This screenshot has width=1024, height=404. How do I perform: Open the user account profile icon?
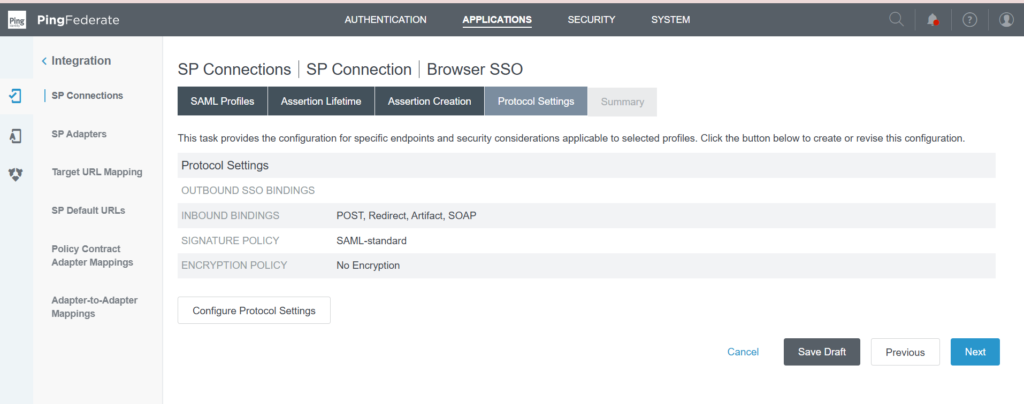click(1006, 20)
